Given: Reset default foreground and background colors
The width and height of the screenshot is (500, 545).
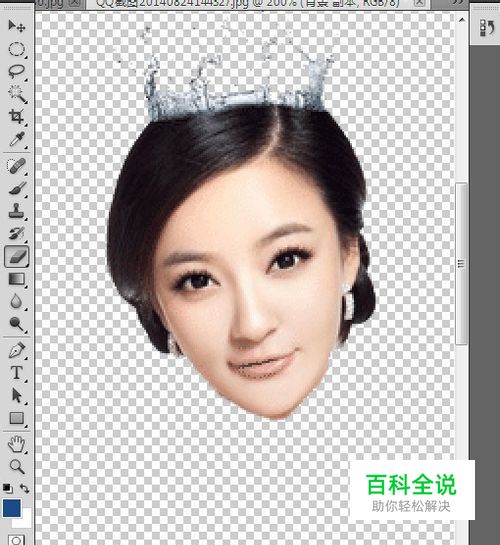Looking at the screenshot, I should click(x=7, y=488).
